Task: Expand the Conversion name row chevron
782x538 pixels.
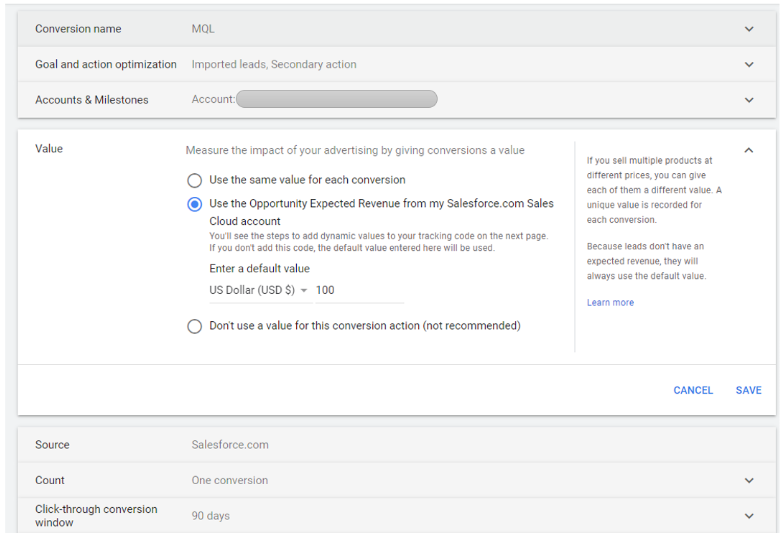Action: pyautogui.click(x=749, y=29)
